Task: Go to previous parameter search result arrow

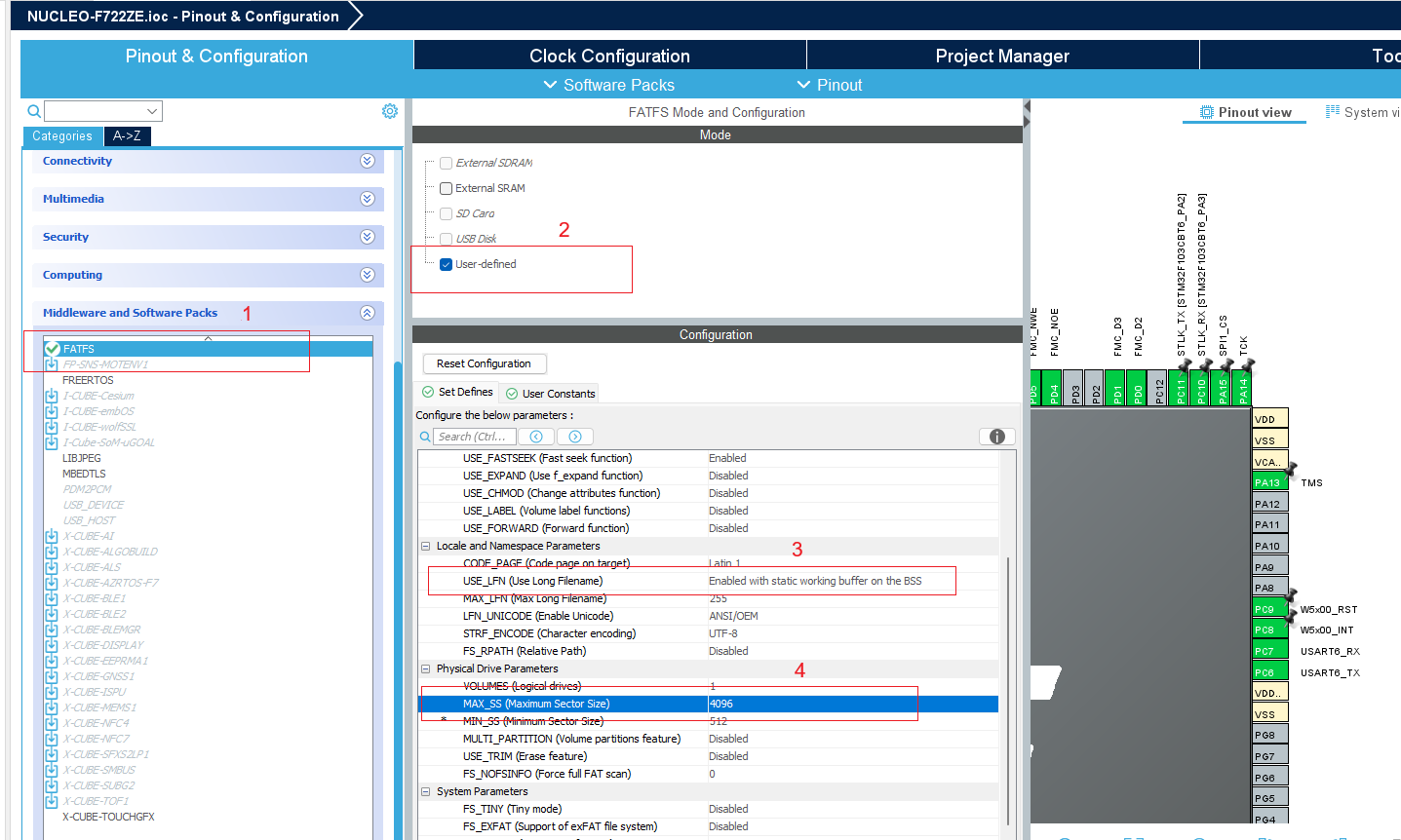Action: 536,437
